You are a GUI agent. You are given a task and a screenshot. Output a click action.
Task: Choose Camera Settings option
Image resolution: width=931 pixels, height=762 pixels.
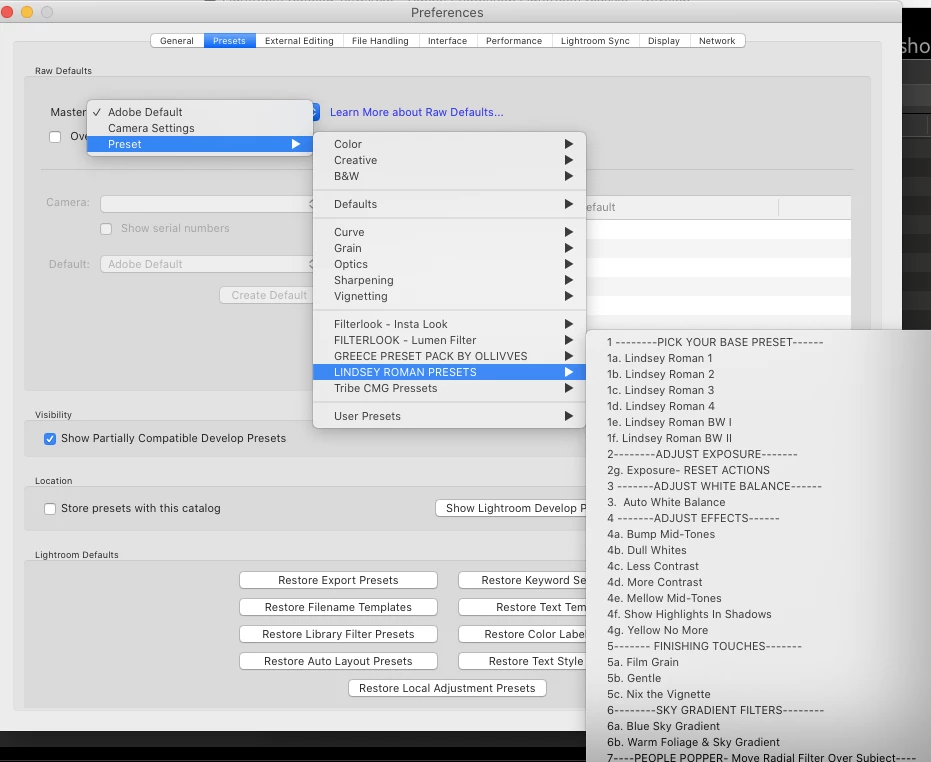pos(200,128)
